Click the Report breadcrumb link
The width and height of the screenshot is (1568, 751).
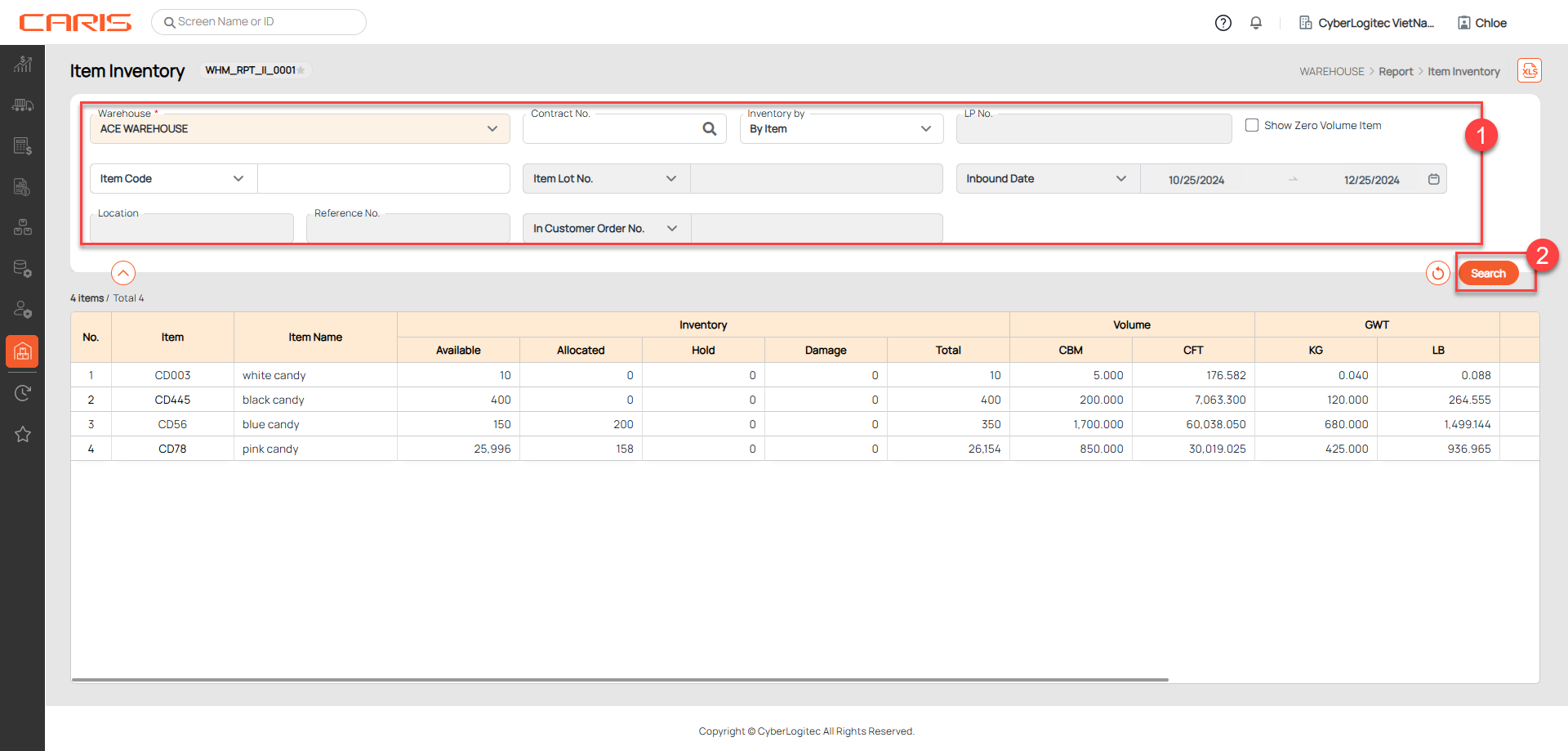tap(1396, 72)
